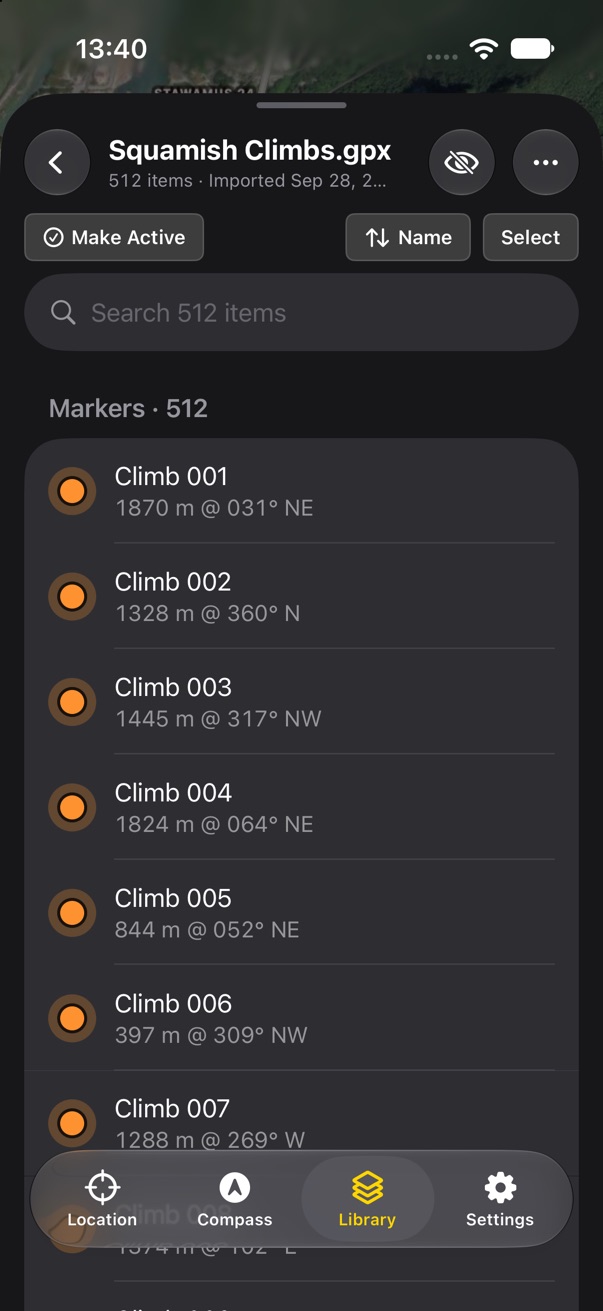Click the magnifying glass search icon
Screen dimensions: 603x1311
click(63, 313)
